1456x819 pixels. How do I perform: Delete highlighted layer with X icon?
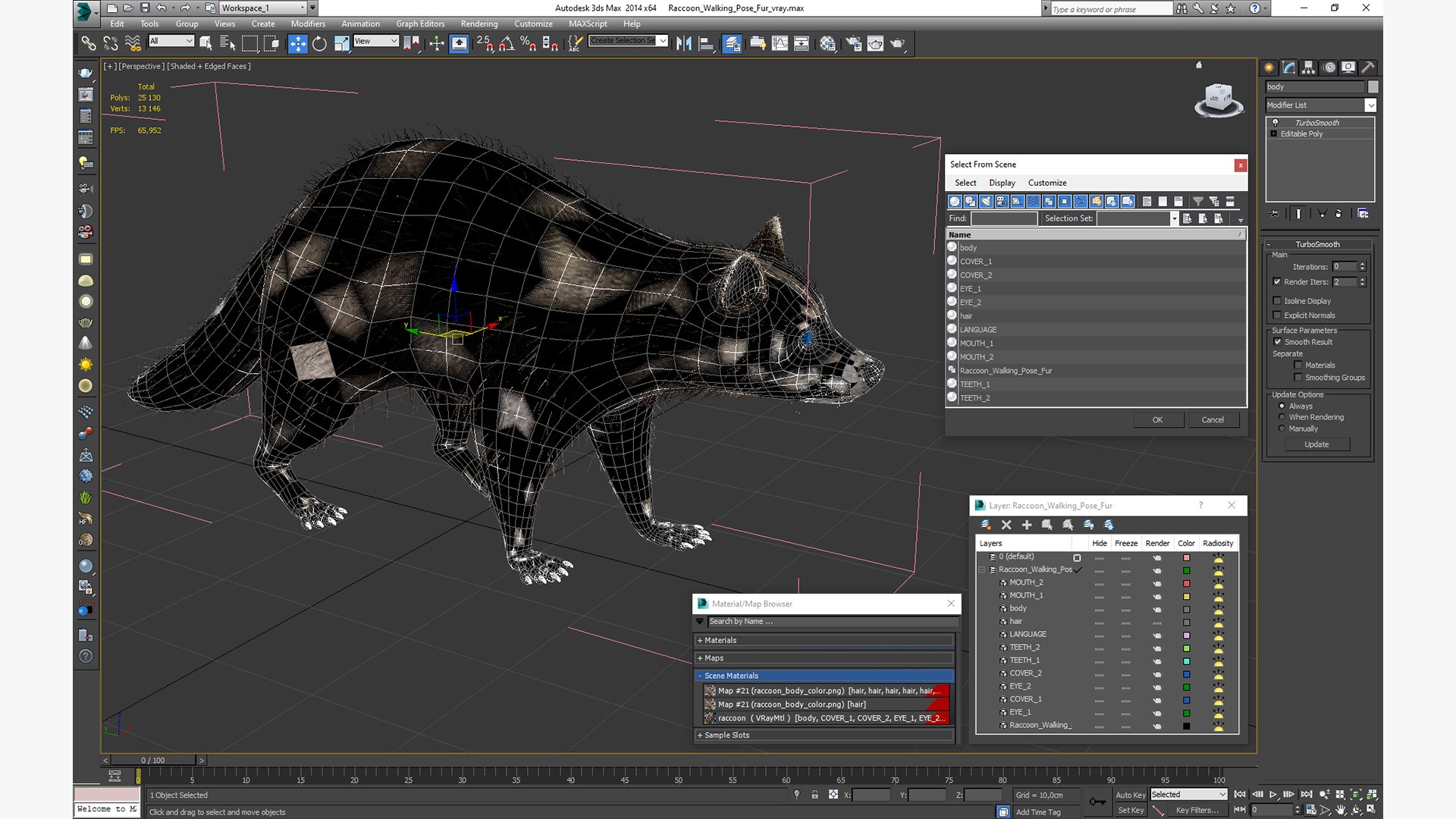(x=1006, y=525)
